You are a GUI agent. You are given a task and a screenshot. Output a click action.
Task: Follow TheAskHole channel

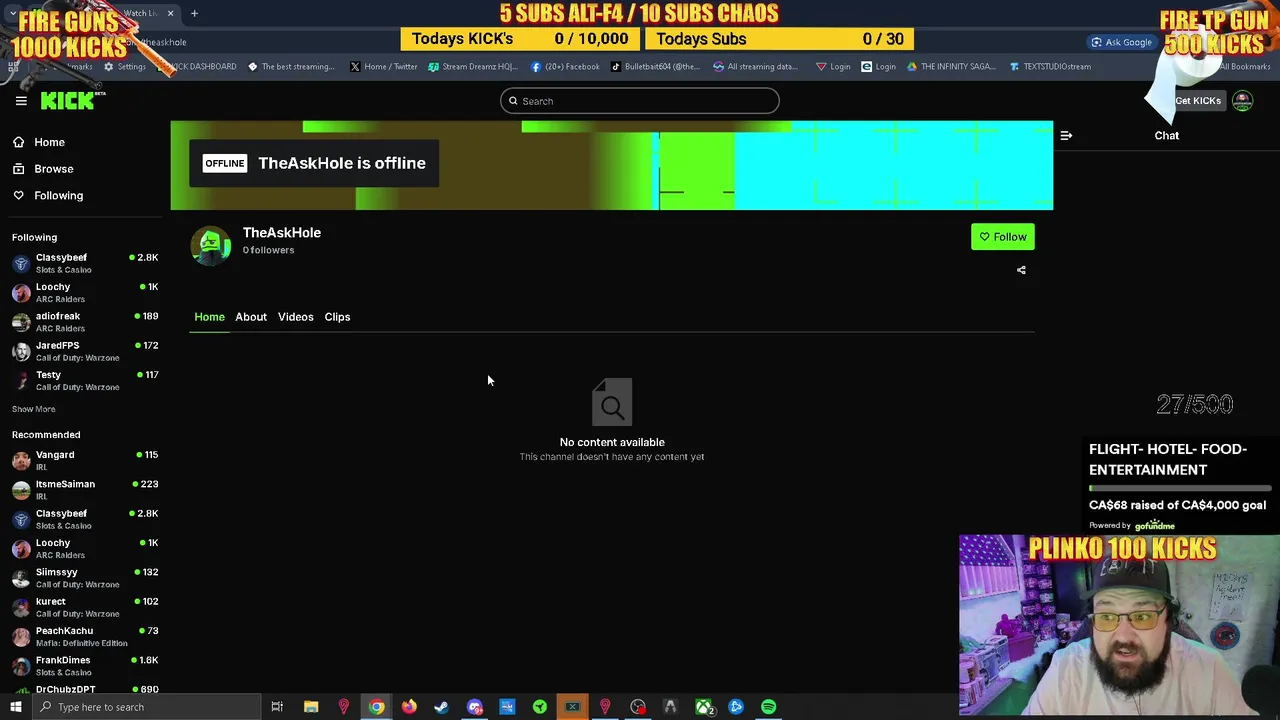1002,237
